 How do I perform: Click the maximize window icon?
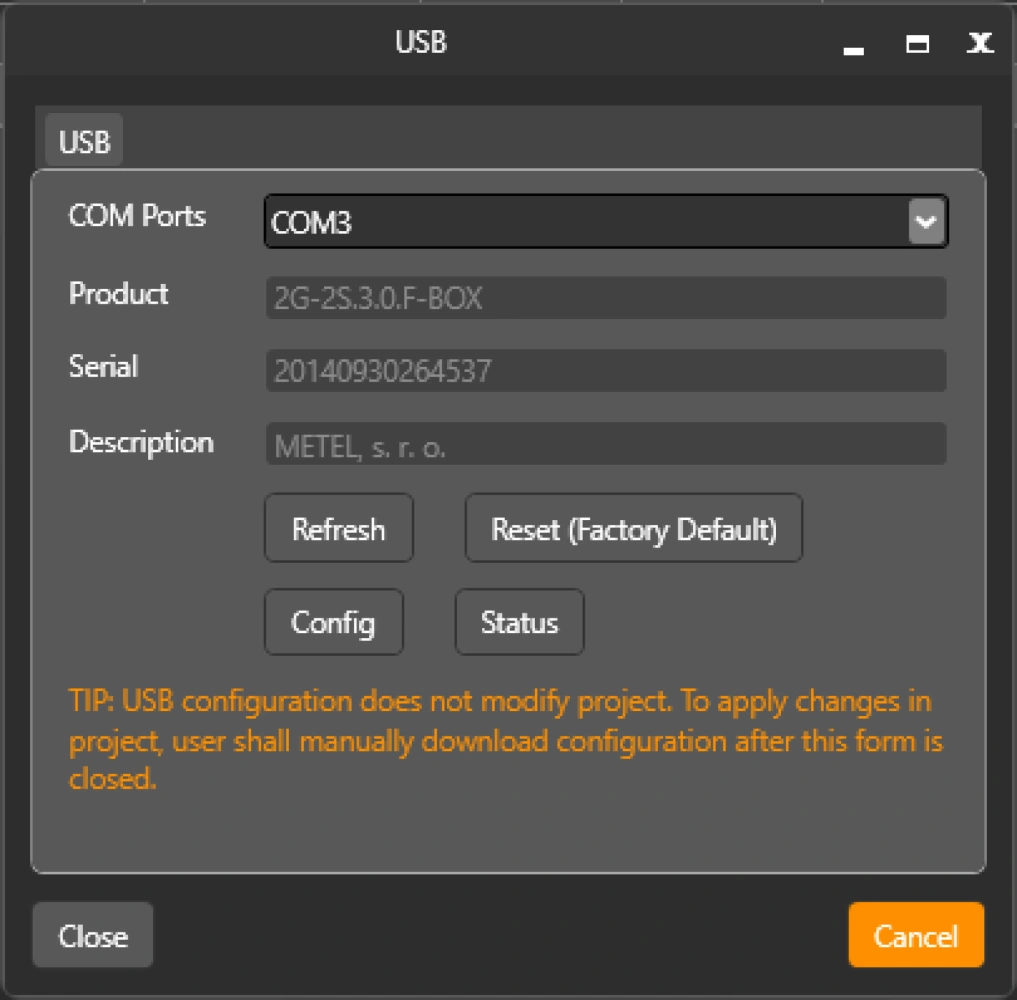pyautogui.click(x=917, y=44)
